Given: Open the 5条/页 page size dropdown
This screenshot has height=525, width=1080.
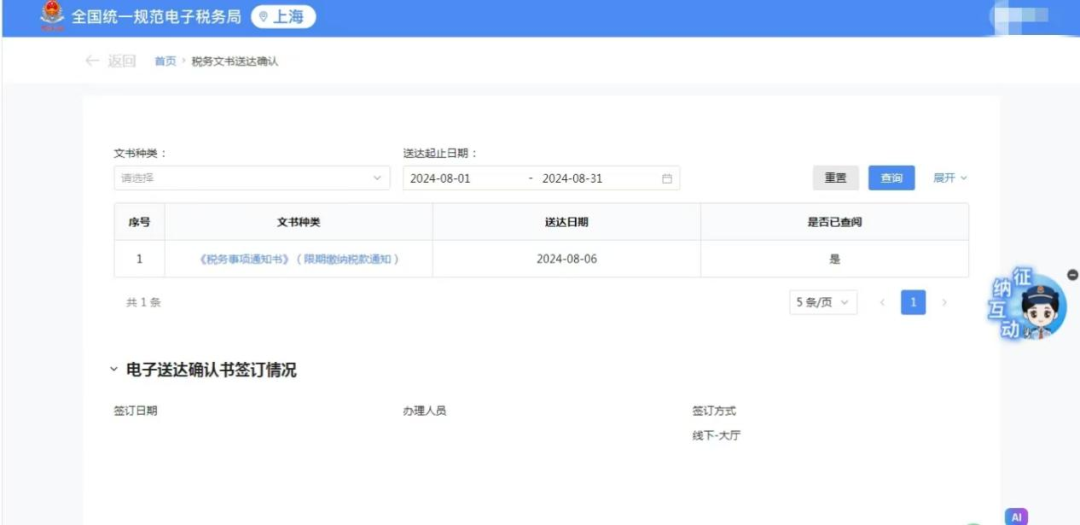Looking at the screenshot, I should (823, 302).
